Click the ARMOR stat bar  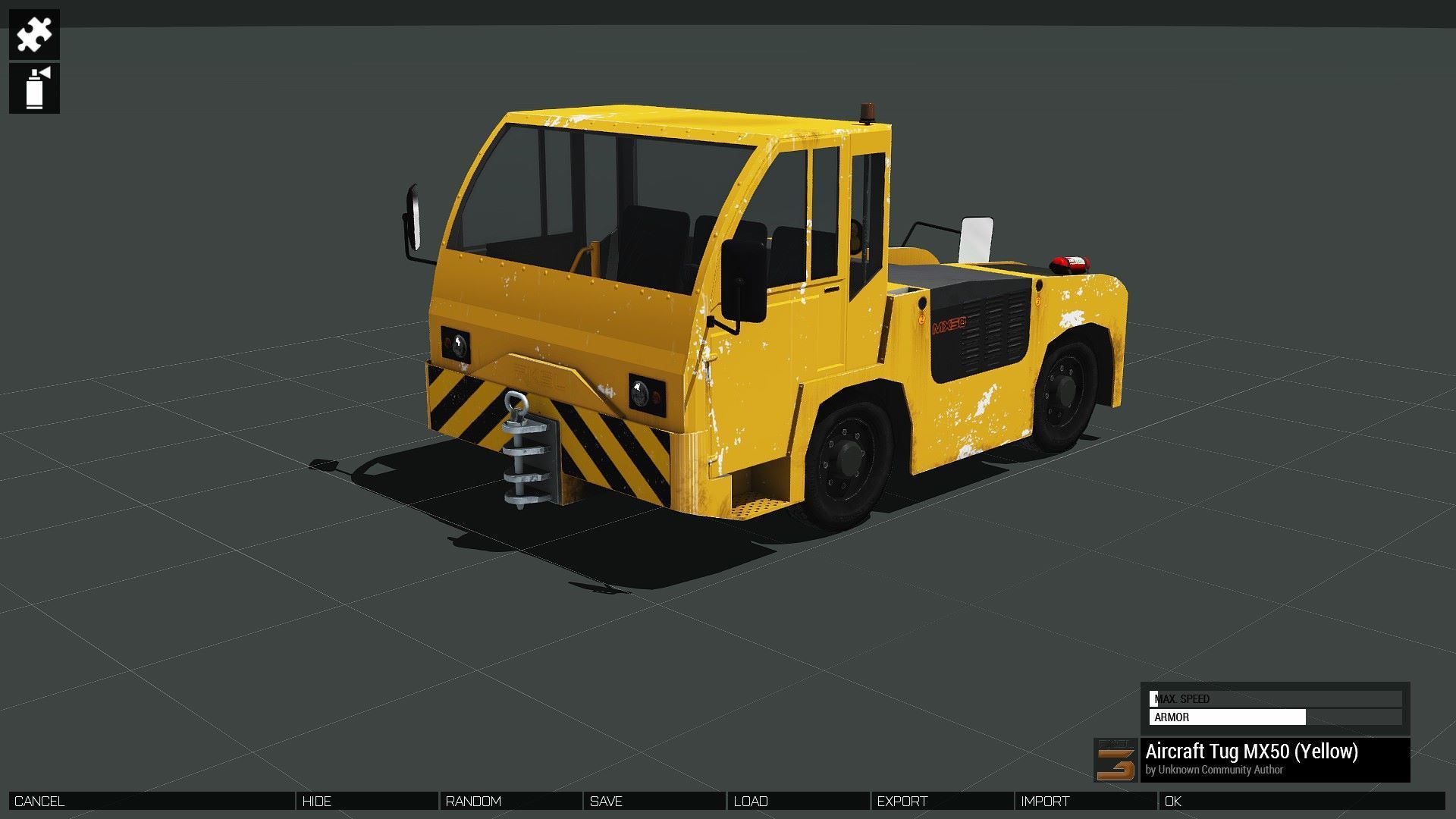1276,717
